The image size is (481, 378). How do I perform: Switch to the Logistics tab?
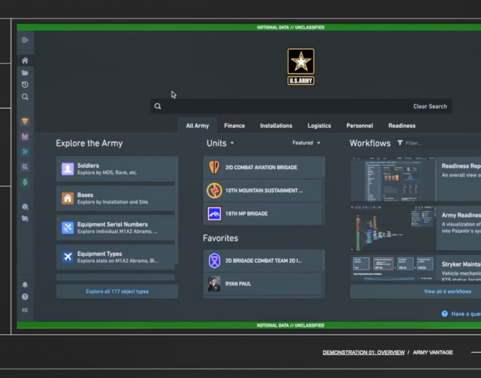(x=319, y=126)
